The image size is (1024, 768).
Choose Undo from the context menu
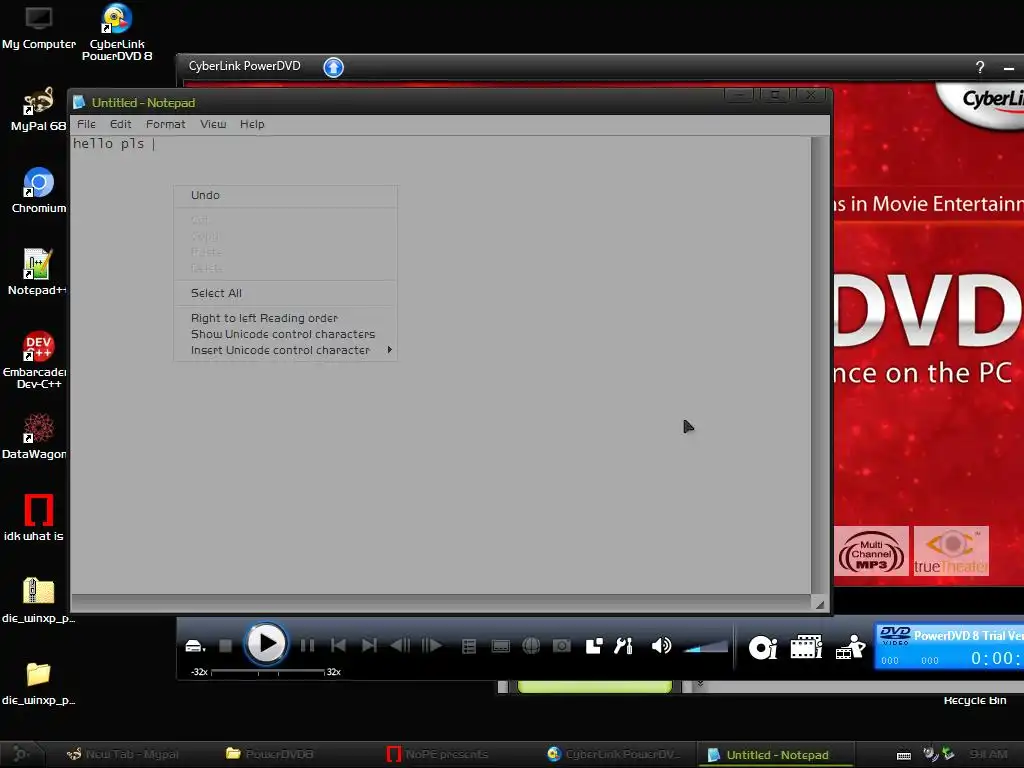285,195
